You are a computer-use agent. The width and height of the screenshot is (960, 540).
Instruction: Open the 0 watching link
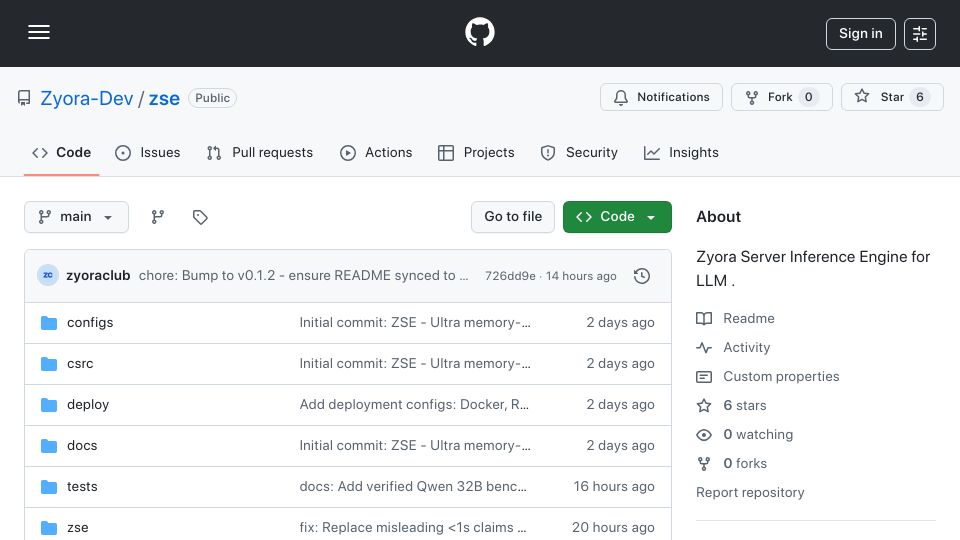(x=744, y=435)
